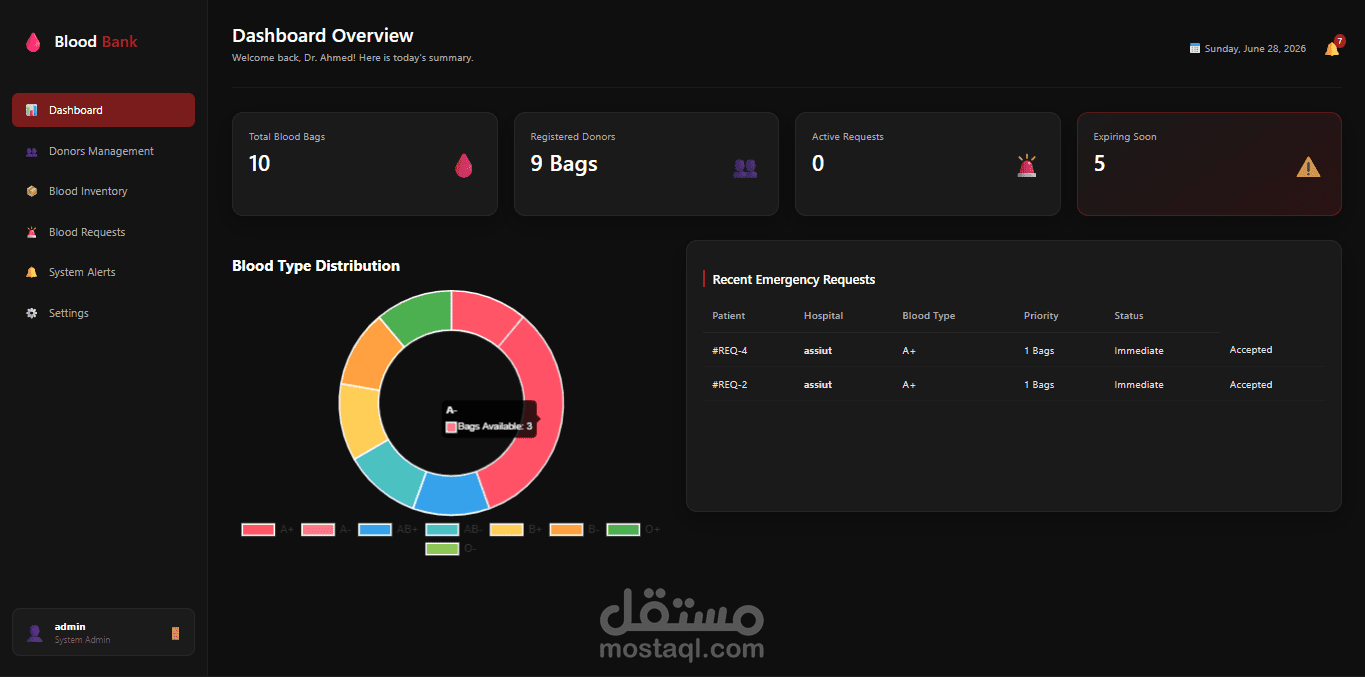Image resolution: width=1365 pixels, height=677 pixels.
Task: Toggle B- legend item in chart
Action: tap(574, 529)
